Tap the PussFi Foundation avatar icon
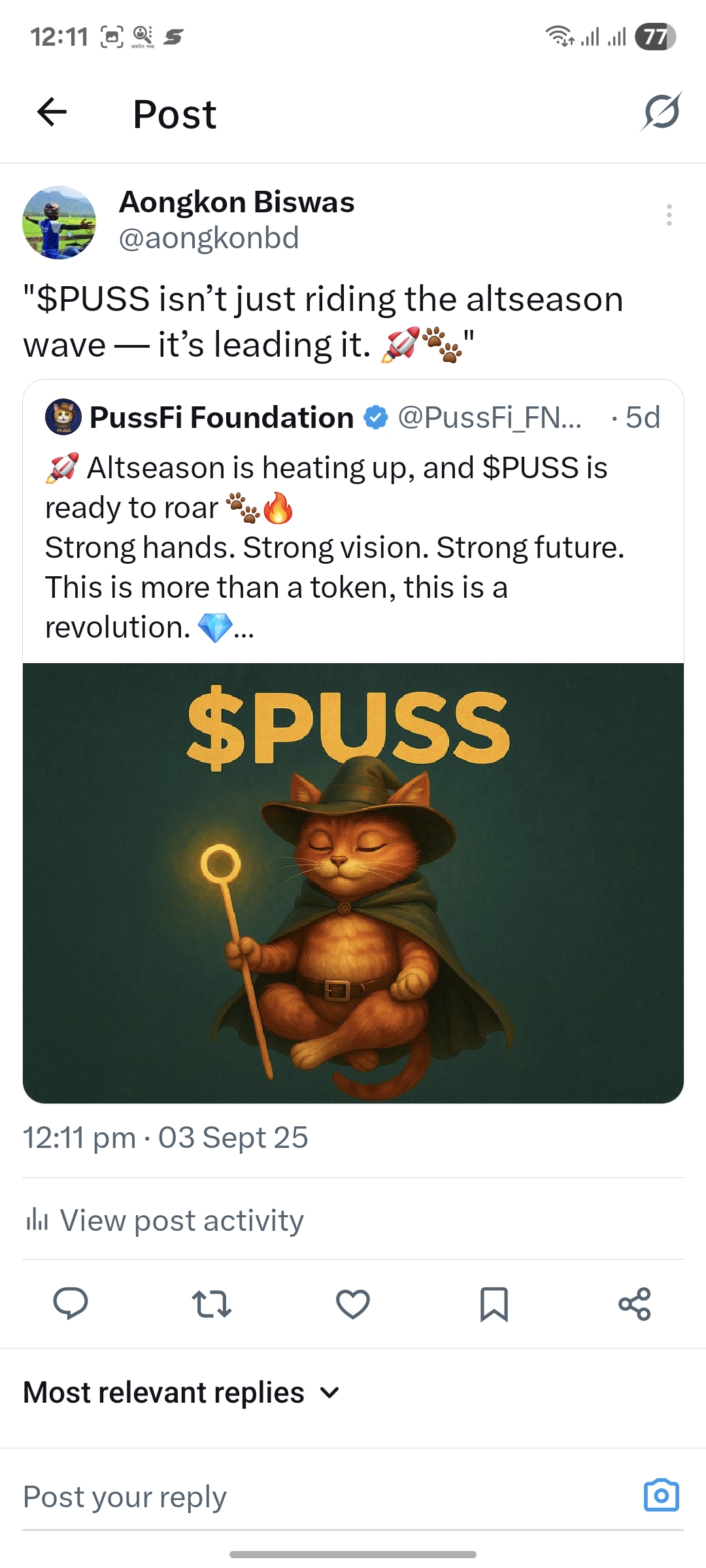706x1568 pixels. click(x=63, y=417)
